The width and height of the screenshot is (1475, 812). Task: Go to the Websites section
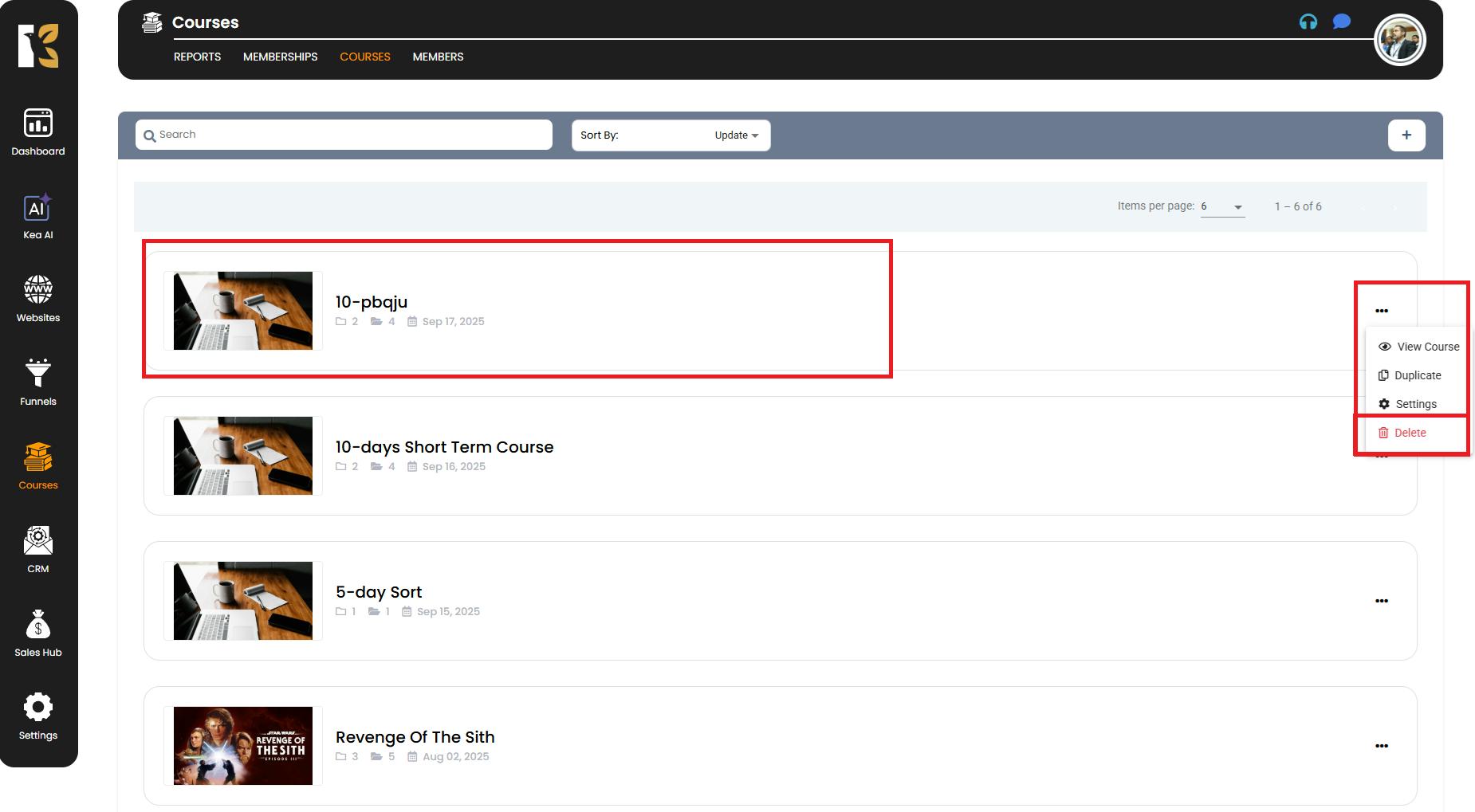[38, 299]
